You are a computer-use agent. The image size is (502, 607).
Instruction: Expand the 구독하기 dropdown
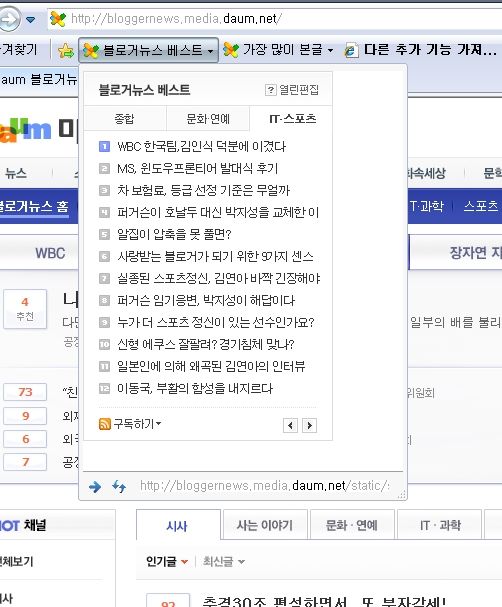[x=137, y=424]
